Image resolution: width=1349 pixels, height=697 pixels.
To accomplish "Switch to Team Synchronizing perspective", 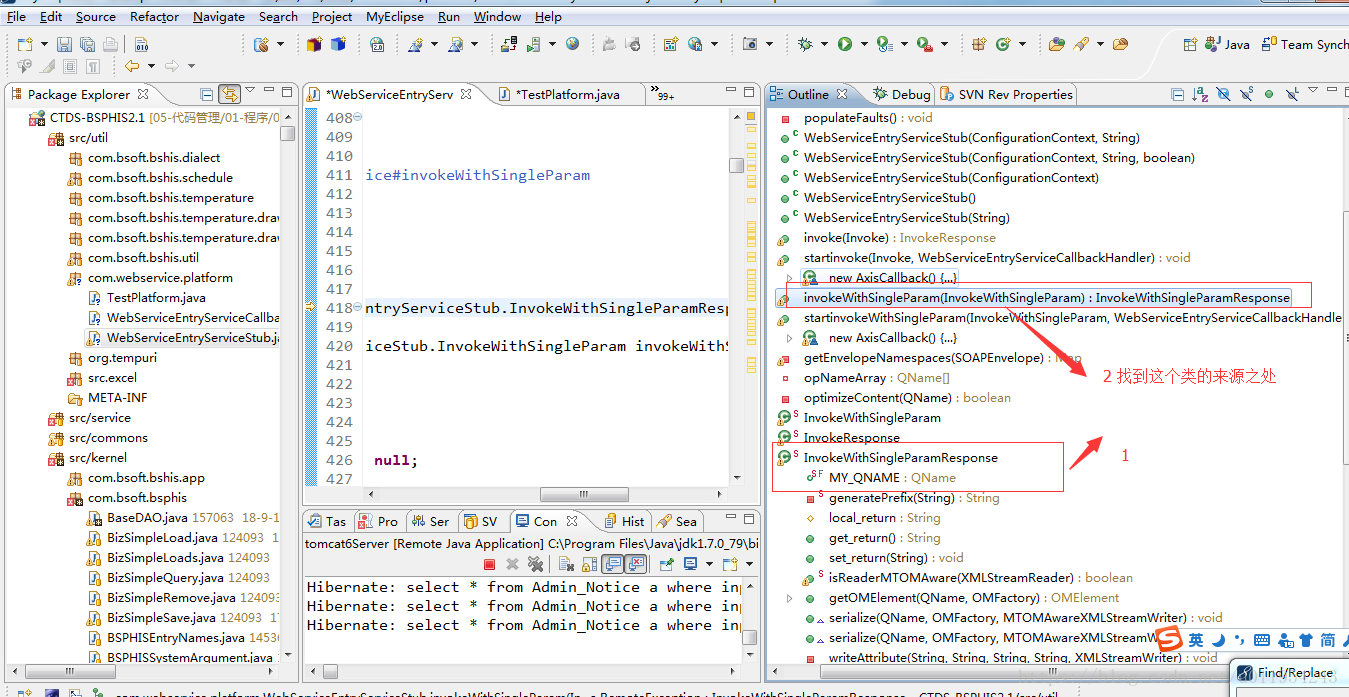I will 1304,44.
